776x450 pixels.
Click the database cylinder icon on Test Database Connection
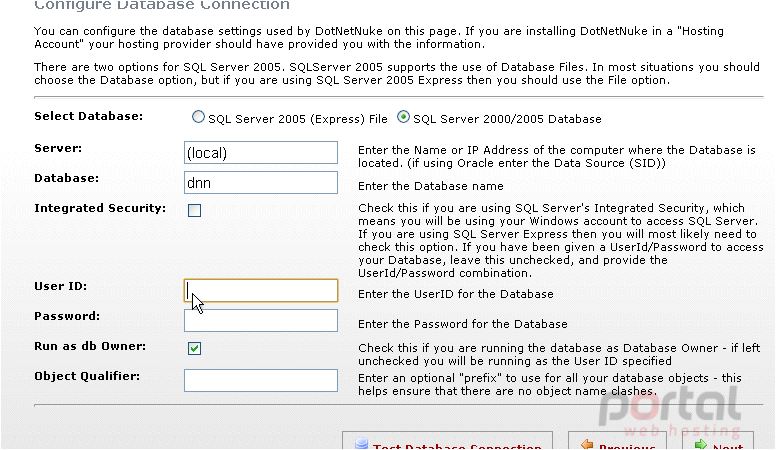362,444
